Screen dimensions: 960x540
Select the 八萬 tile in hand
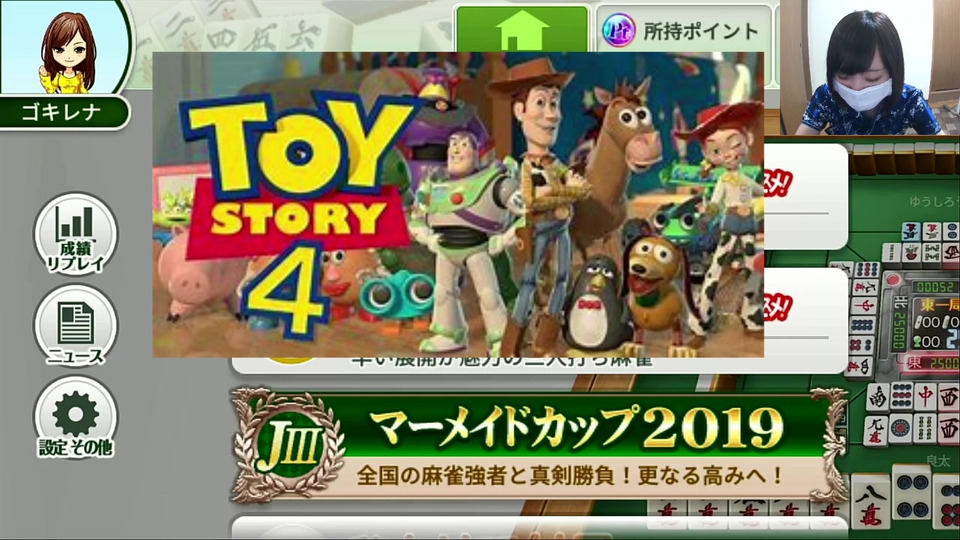pos(871,504)
